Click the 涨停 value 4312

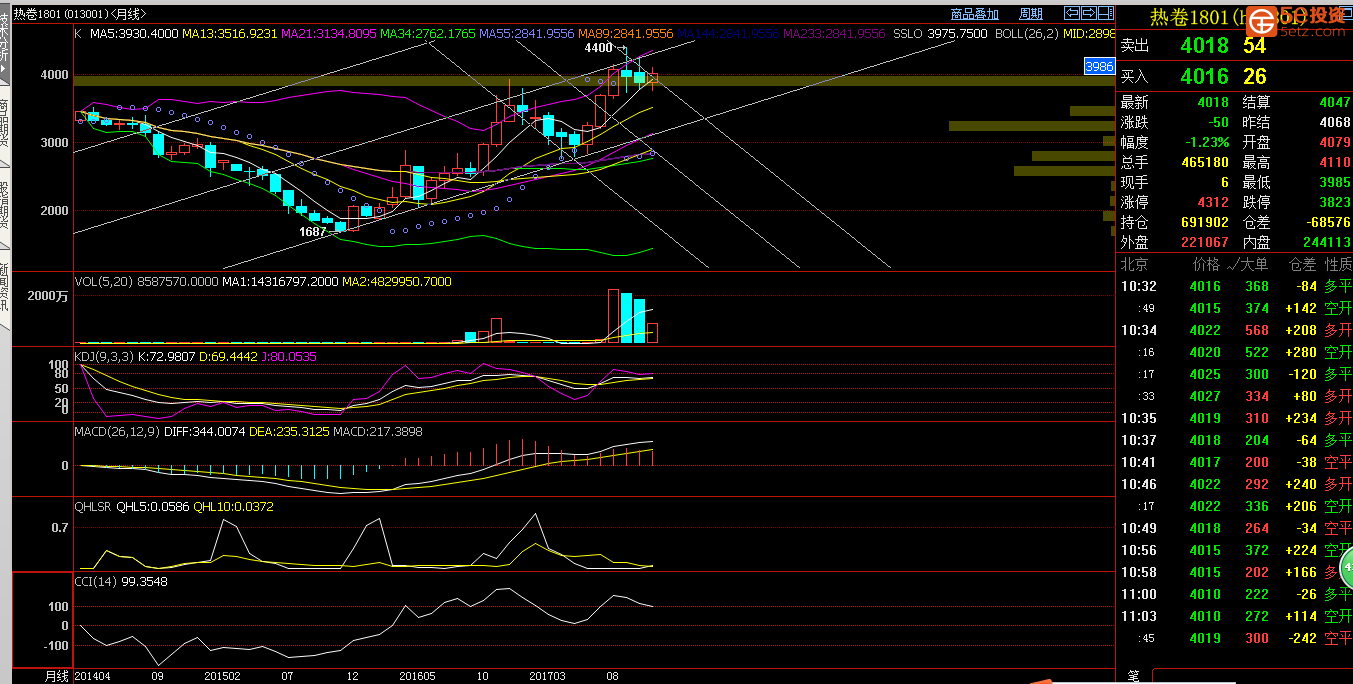(1213, 202)
